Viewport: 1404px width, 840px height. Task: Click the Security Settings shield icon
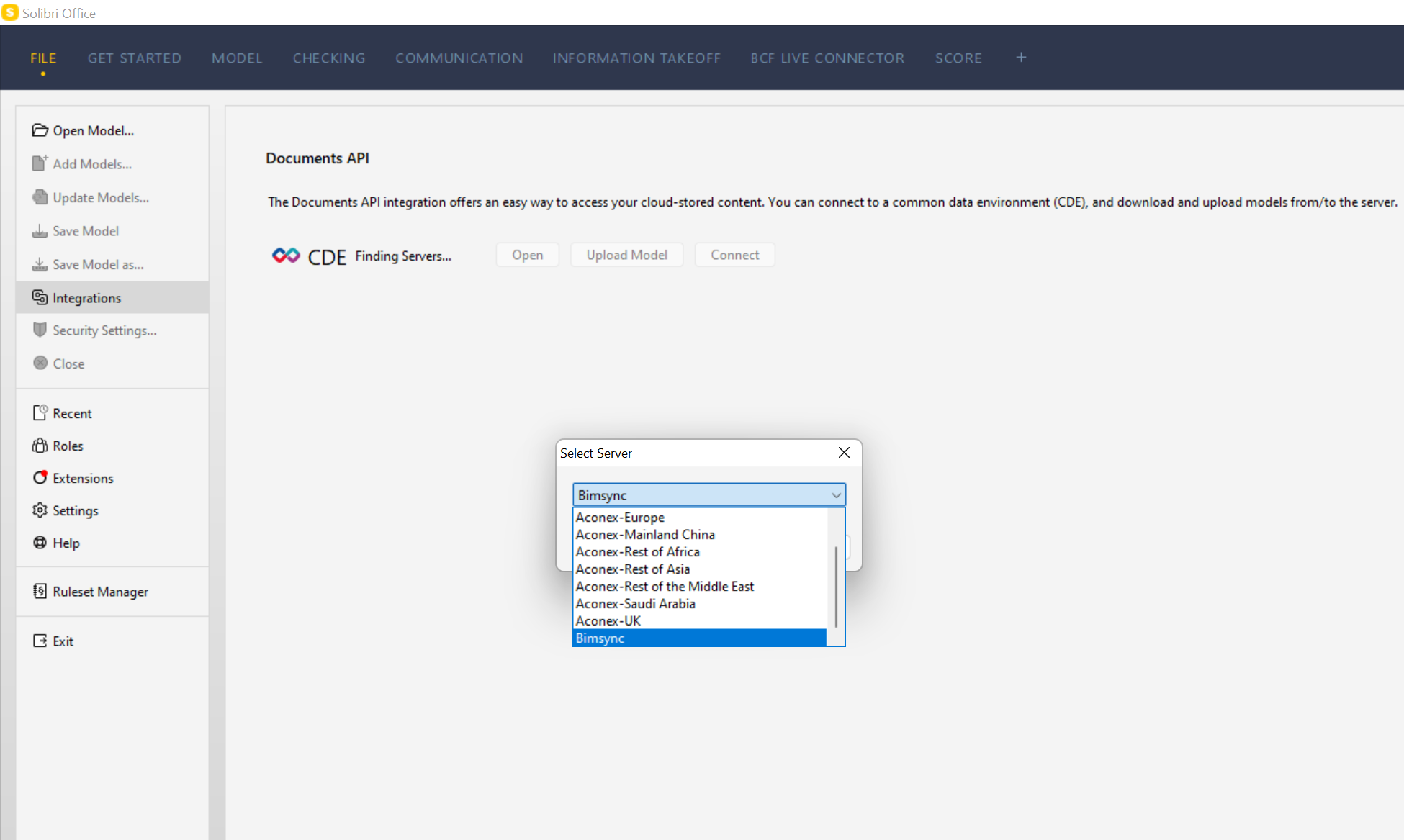click(x=40, y=330)
